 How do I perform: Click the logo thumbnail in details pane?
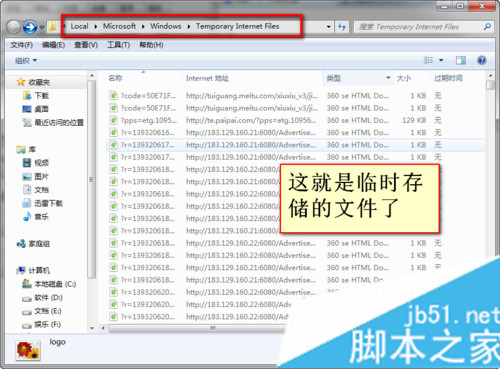click(x=28, y=350)
